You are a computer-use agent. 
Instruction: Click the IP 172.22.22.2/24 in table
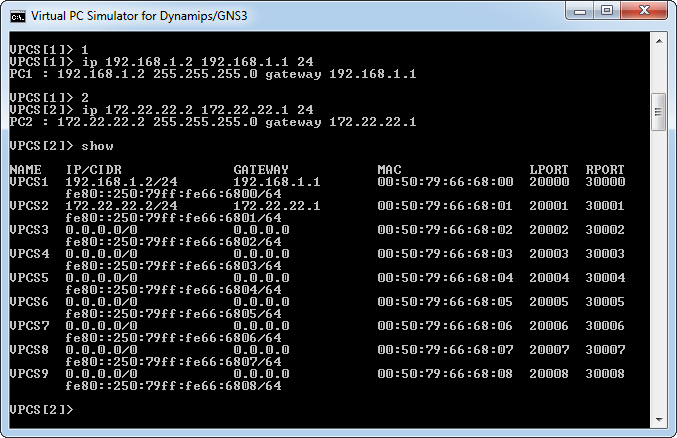pos(121,206)
